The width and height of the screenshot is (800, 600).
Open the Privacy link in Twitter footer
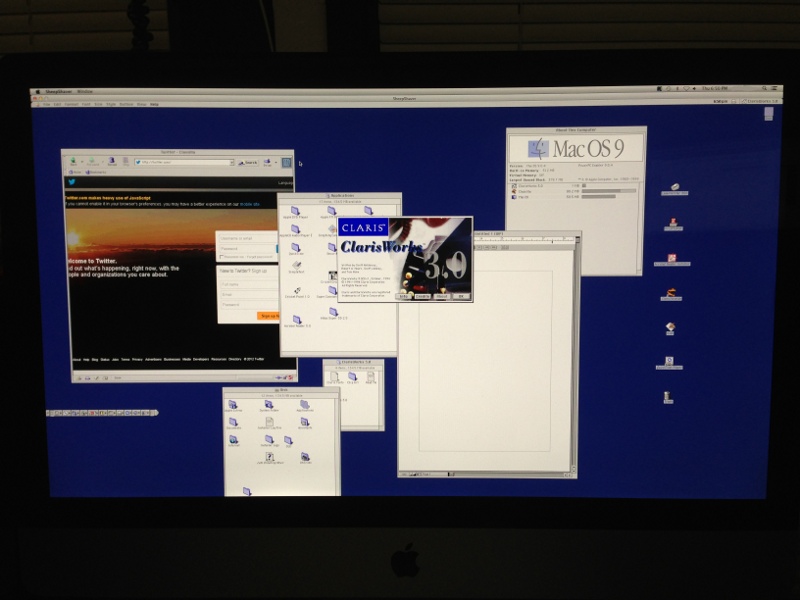(x=137, y=359)
